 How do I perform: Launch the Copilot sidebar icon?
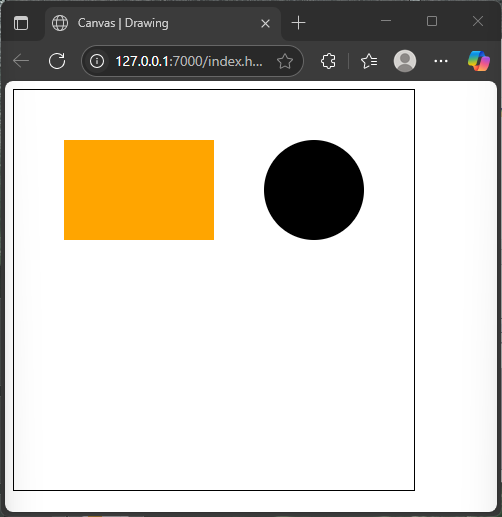[479, 61]
